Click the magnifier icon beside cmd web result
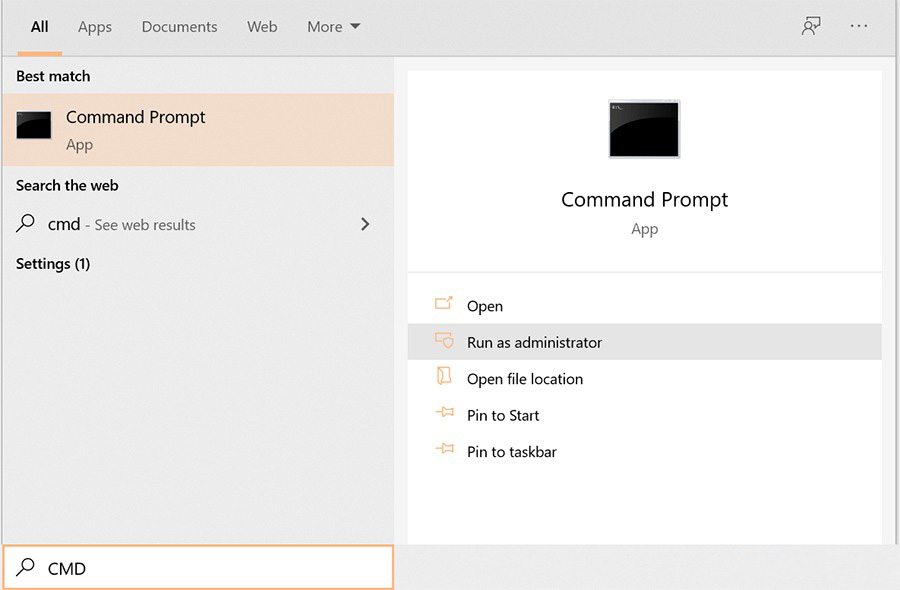This screenshot has width=900, height=590. click(x=26, y=223)
